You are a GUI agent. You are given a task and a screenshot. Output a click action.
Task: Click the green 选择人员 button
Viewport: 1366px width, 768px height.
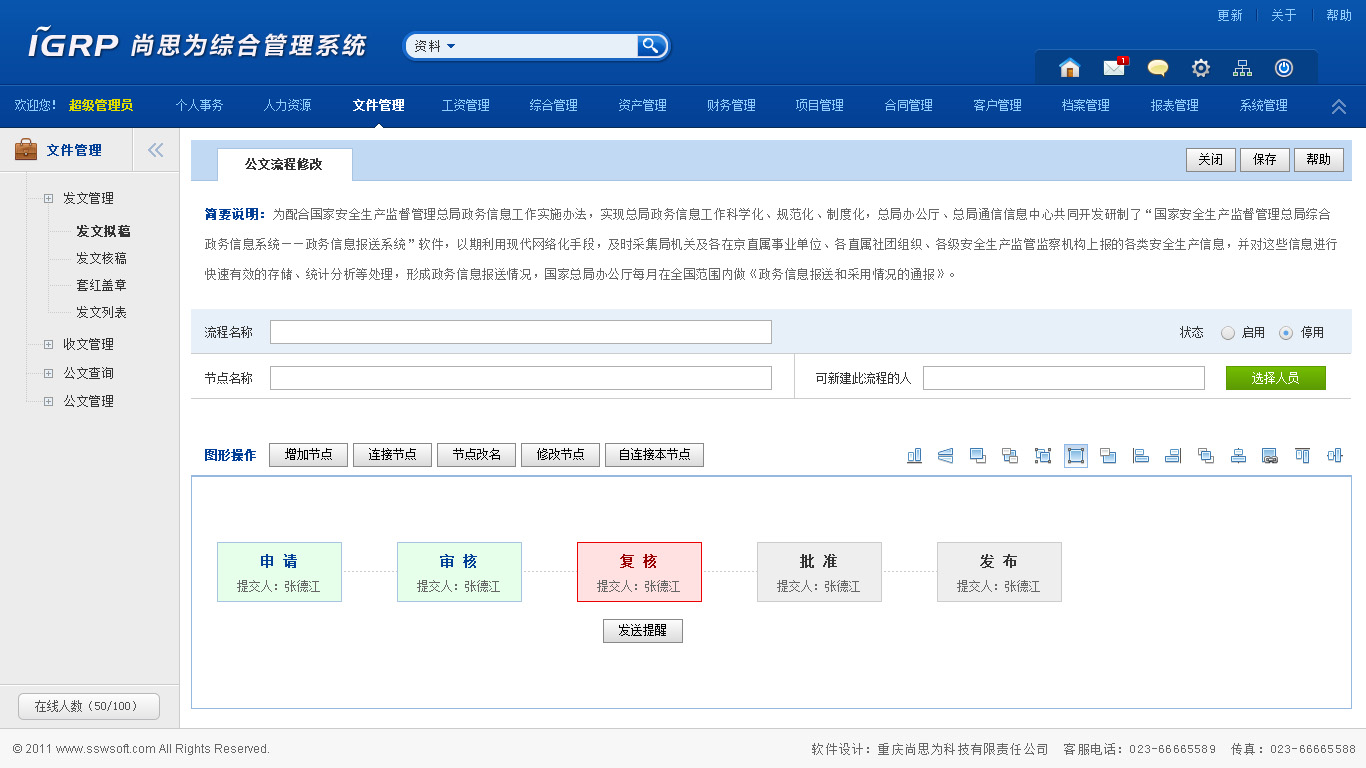pos(1276,378)
